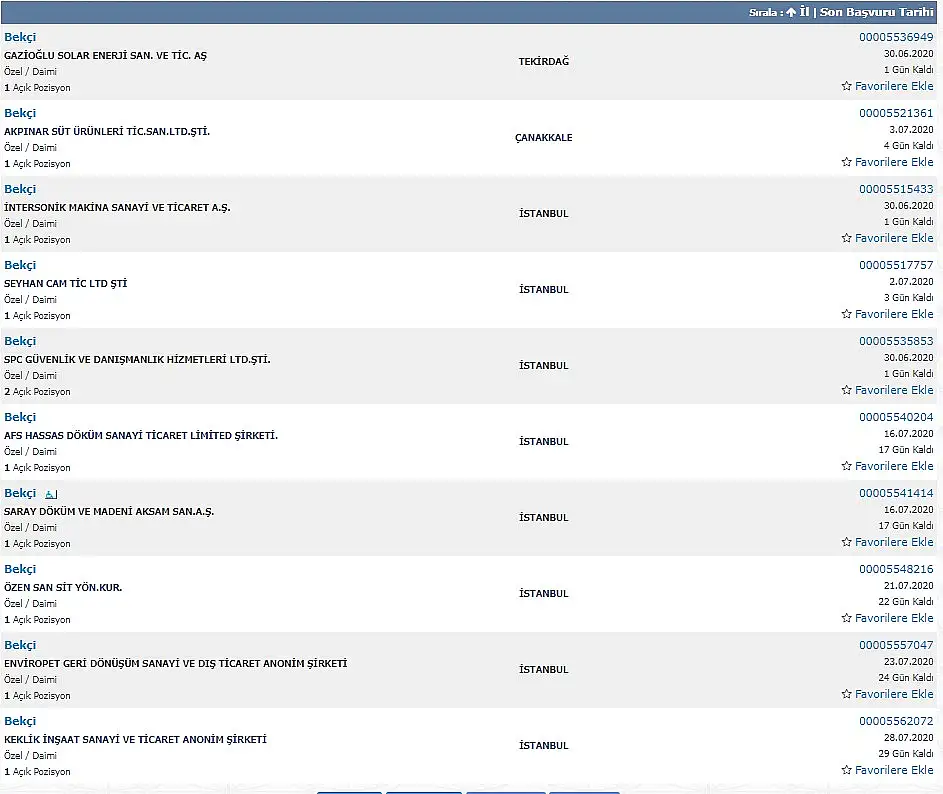The image size is (943, 794).
Task: Click the accessibility icon next to SARAY DÖKÜM's Bekçi
Action: pyautogui.click(x=51, y=494)
